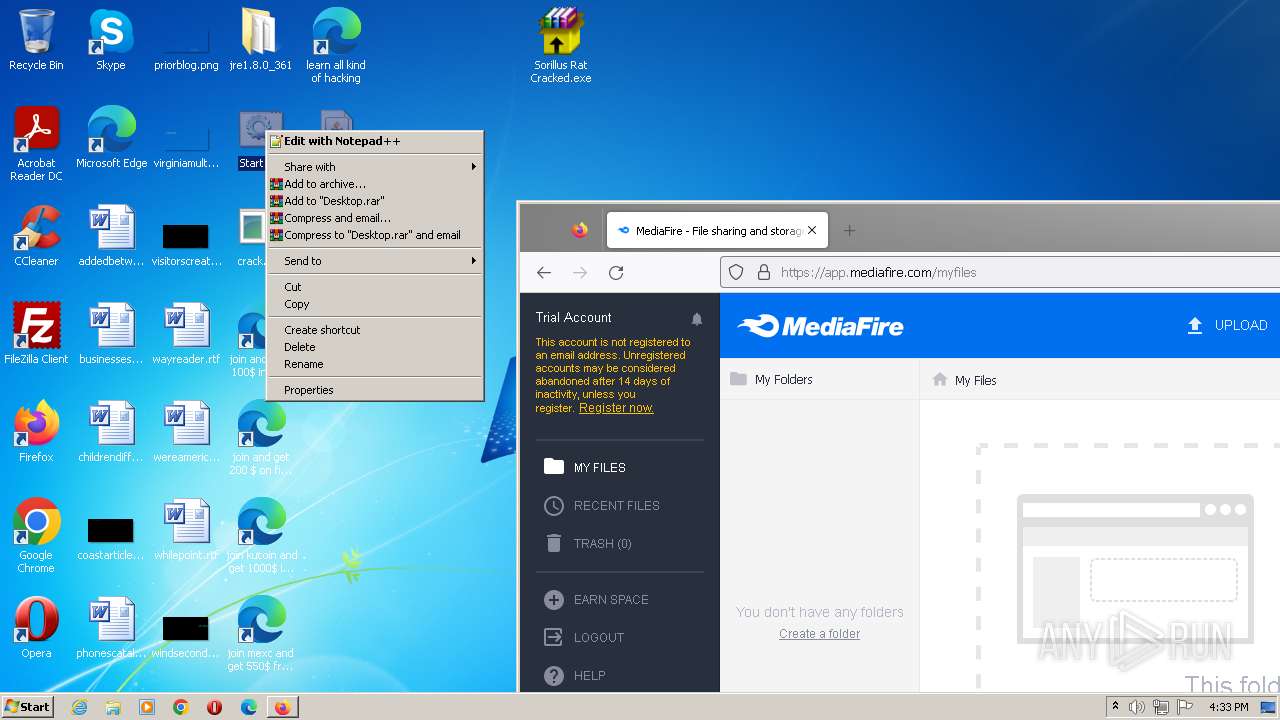Select the MediaFire File sharing tab
Image resolution: width=1280 pixels, height=720 pixels.
click(x=716, y=231)
